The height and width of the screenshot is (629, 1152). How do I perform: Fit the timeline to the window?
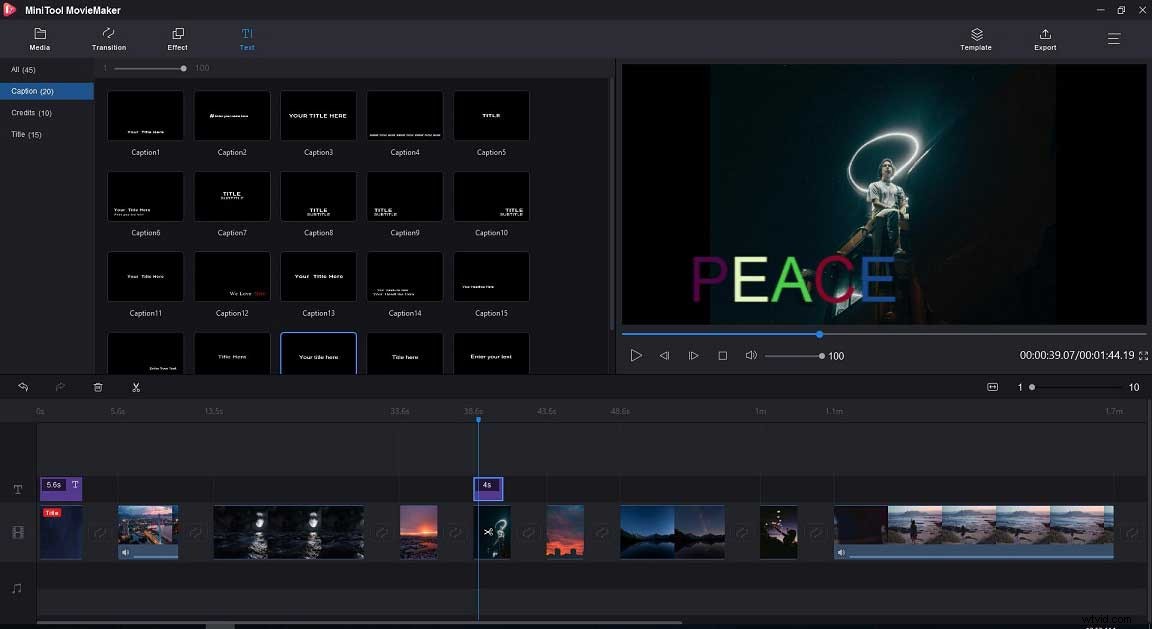tap(993, 387)
